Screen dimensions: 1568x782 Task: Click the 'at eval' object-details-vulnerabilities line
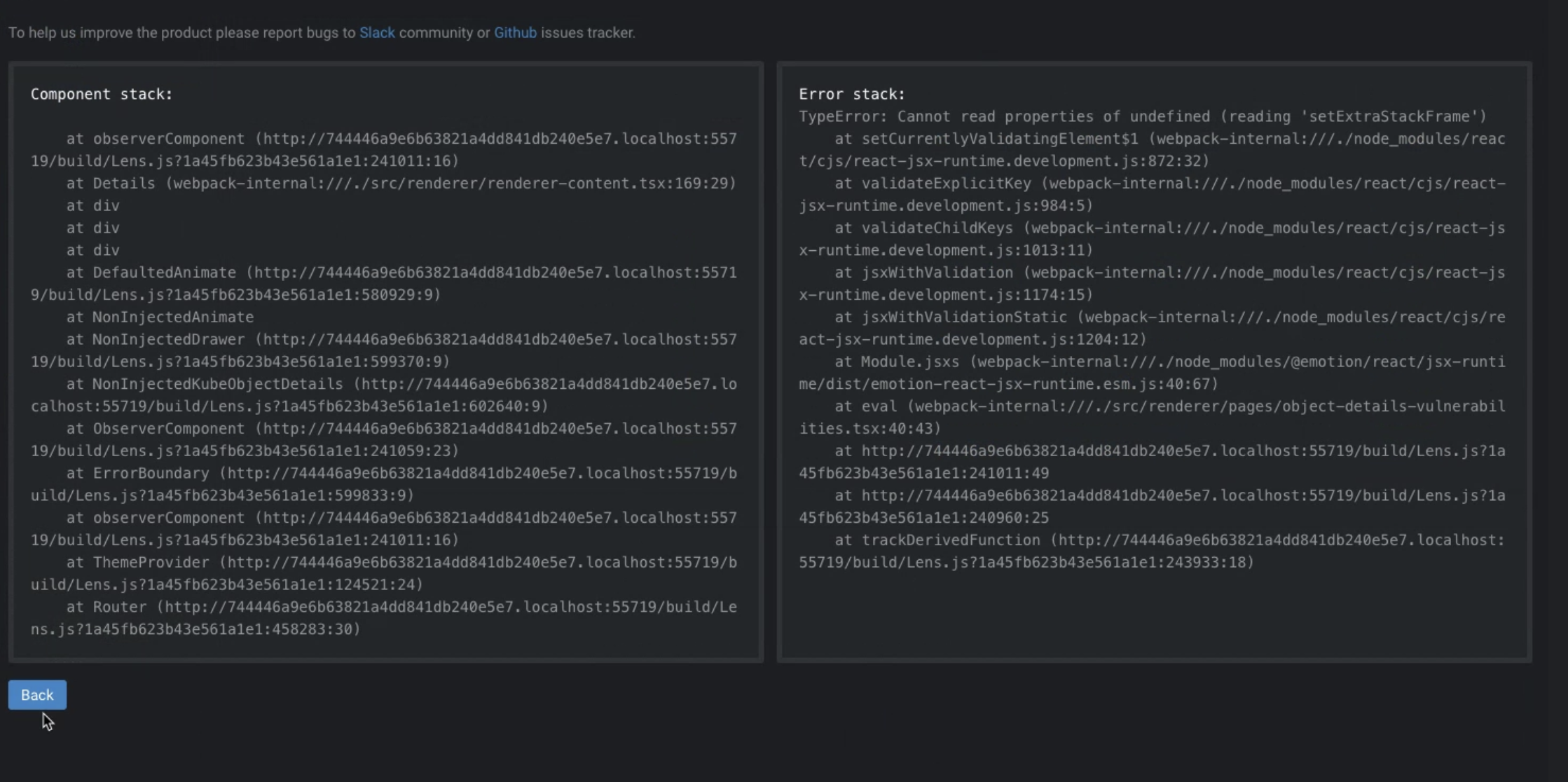pyautogui.click(x=1152, y=418)
